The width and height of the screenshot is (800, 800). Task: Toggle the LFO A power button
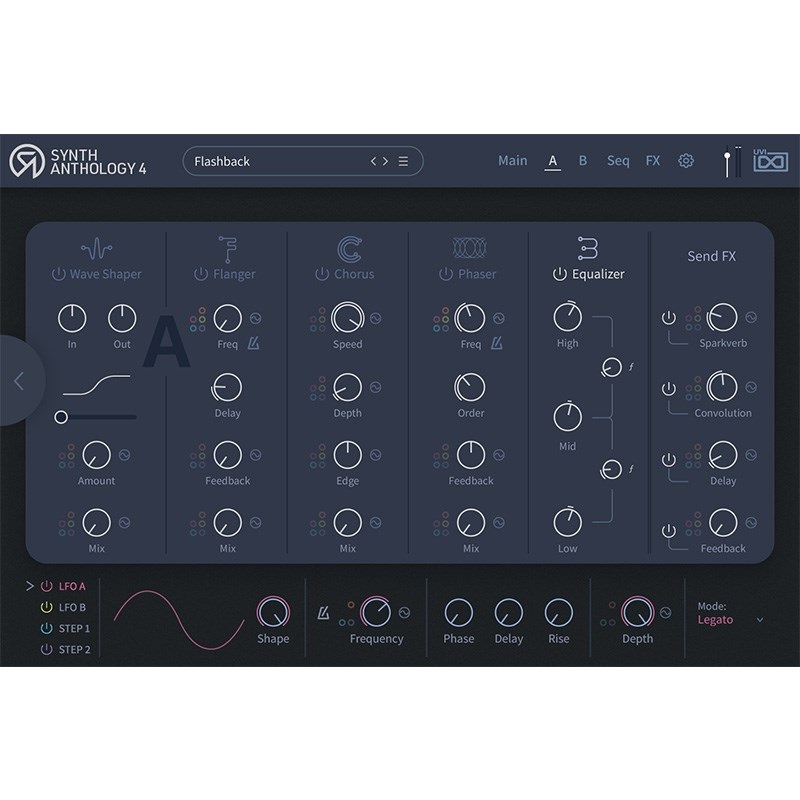(46, 586)
